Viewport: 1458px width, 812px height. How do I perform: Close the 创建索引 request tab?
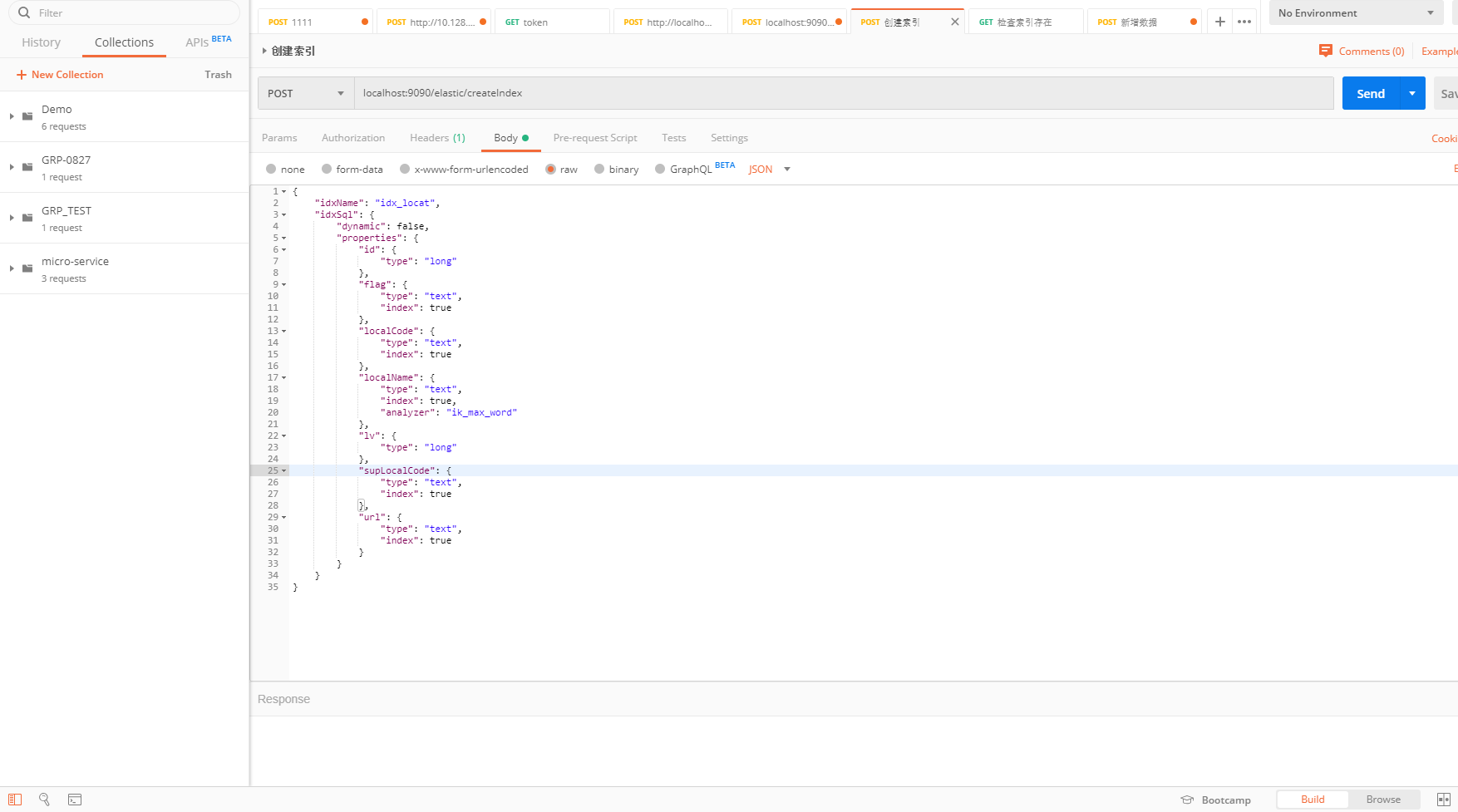pyautogui.click(x=954, y=22)
